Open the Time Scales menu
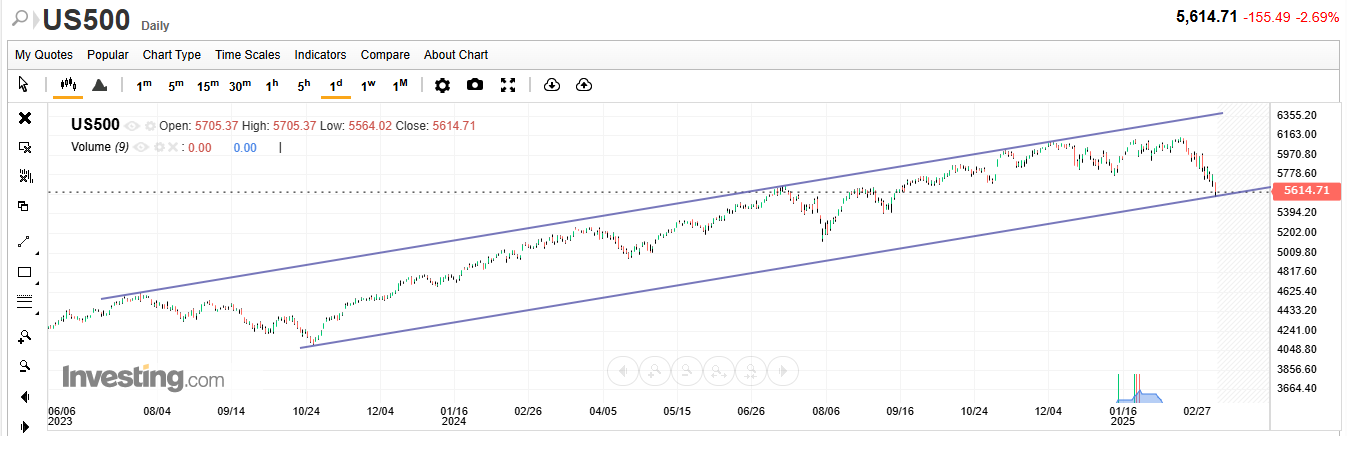The image size is (1347, 472). [248, 55]
